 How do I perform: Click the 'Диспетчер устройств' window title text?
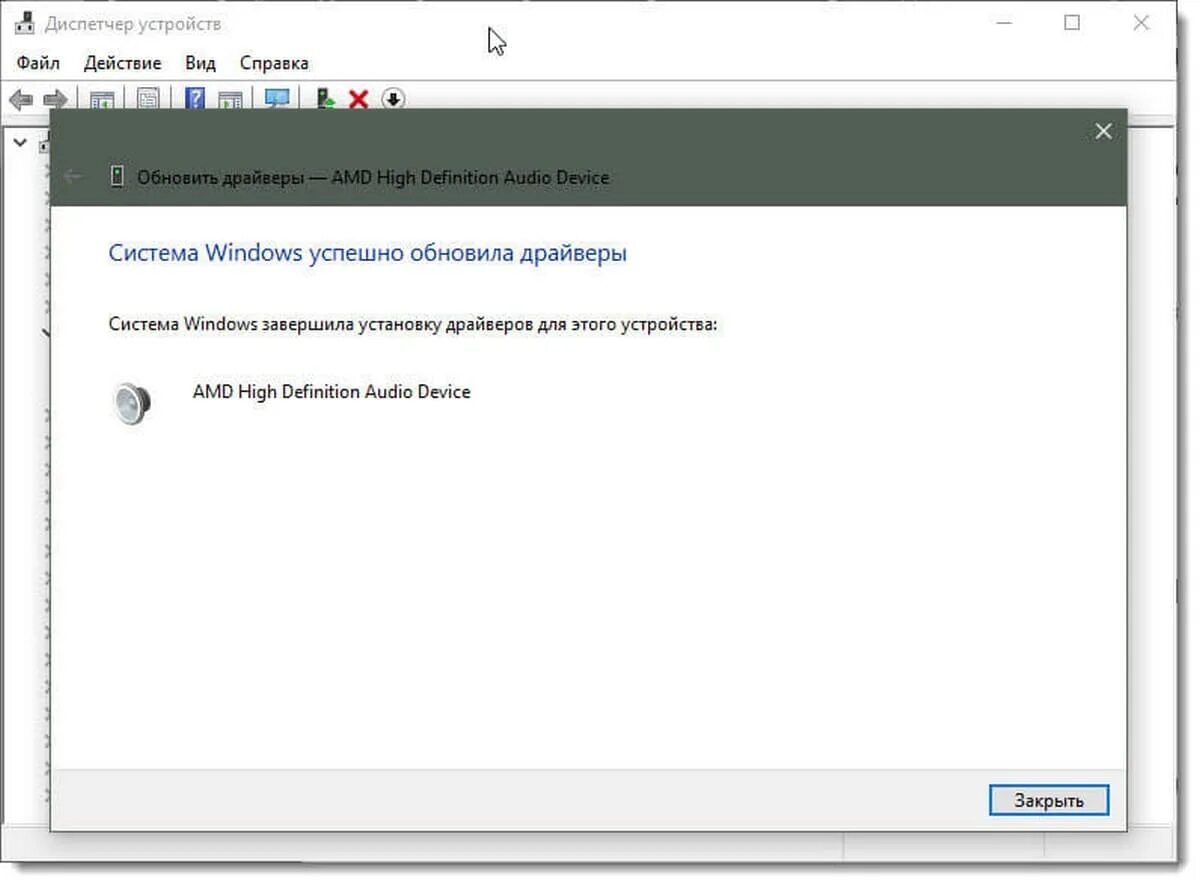(x=133, y=23)
